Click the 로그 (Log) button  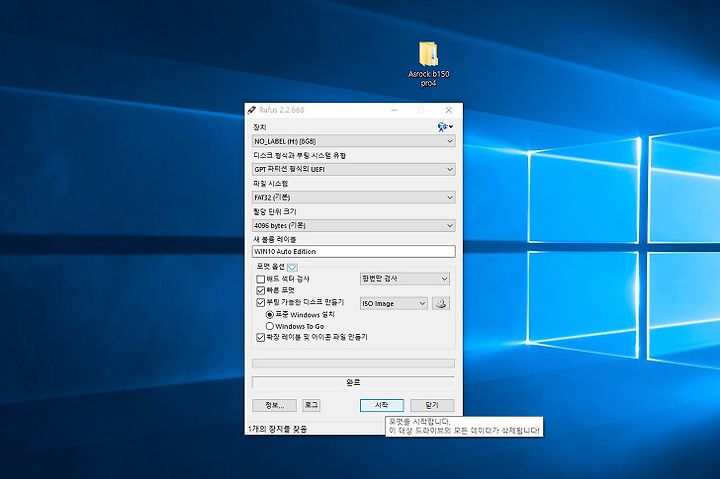(x=311, y=405)
